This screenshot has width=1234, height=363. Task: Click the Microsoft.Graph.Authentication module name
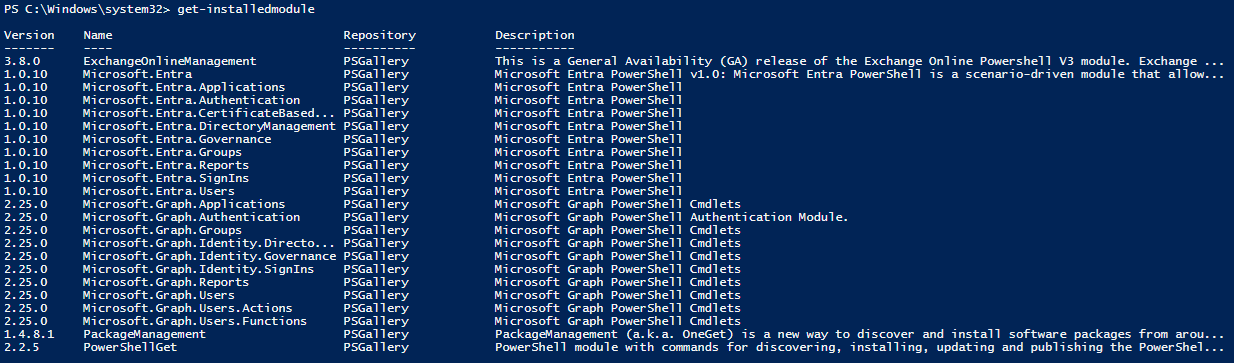click(191, 217)
